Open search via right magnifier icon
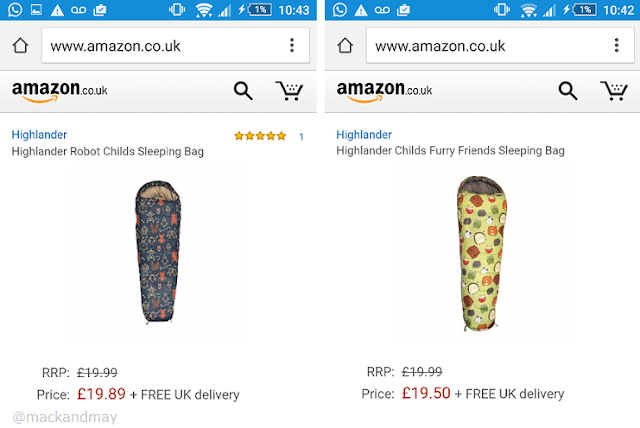Image resolution: width=640 pixels, height=428 pixels. pos(568,92)
